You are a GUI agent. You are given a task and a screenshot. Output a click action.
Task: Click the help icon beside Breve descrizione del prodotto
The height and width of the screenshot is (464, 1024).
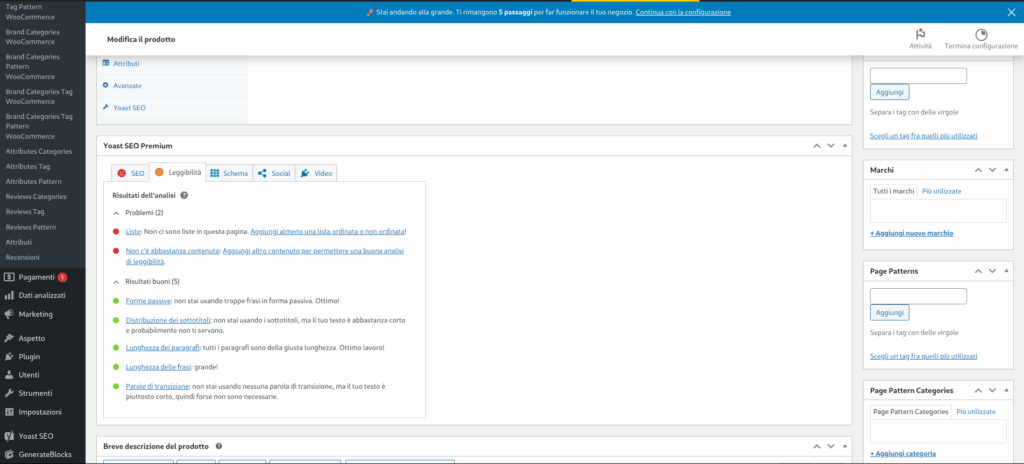tap(219, 446)
